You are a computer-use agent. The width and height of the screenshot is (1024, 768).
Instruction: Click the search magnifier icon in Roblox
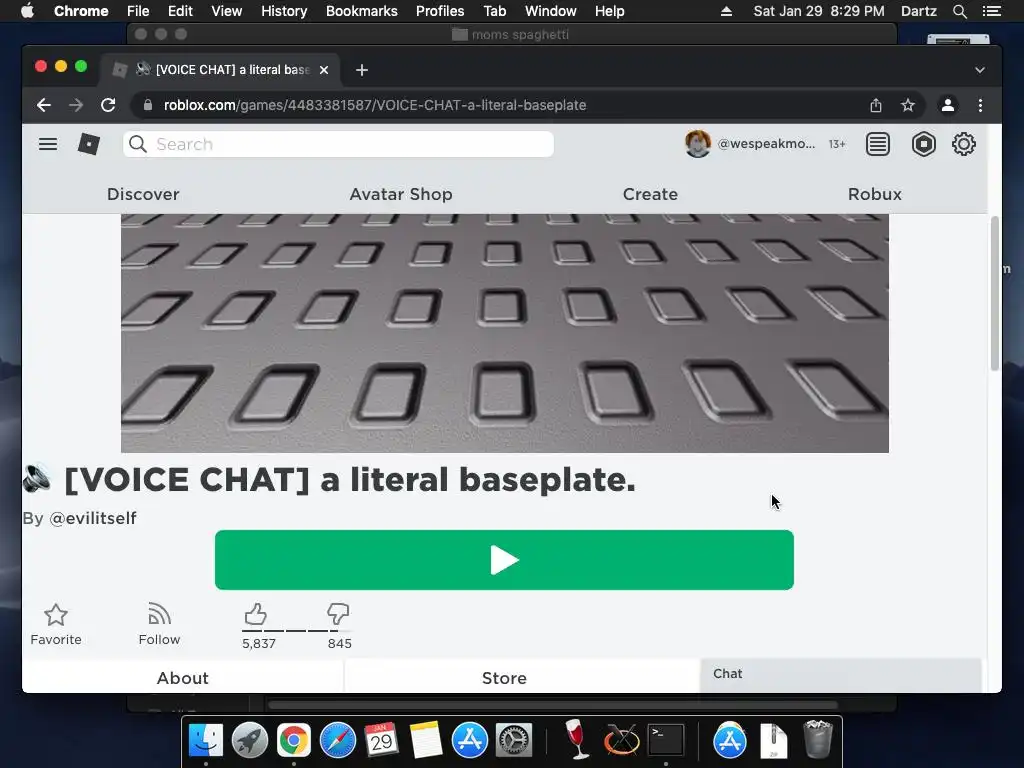click(138, 144)
